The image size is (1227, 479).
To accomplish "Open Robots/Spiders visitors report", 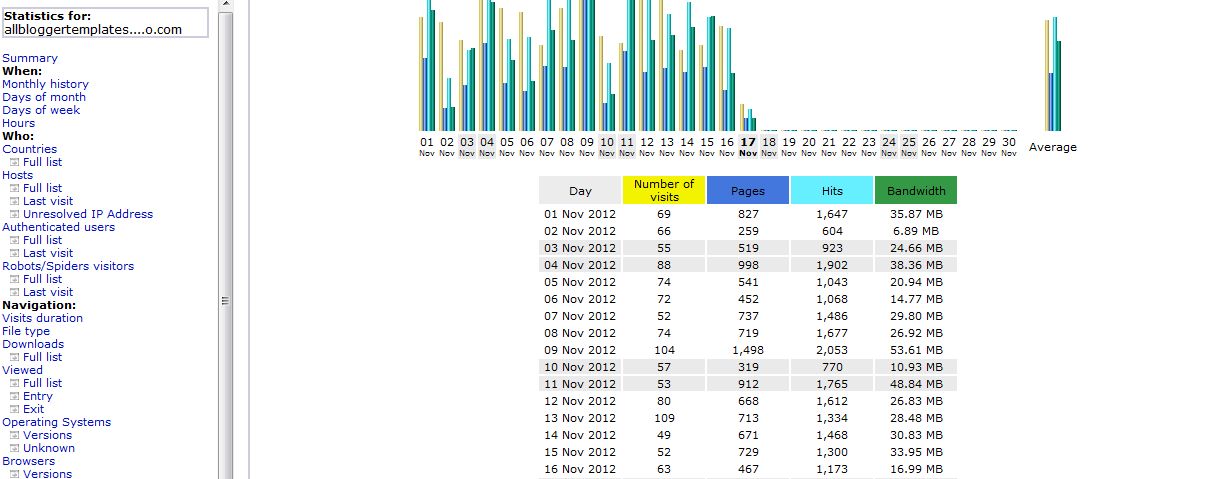I will (x=68, y=266).
